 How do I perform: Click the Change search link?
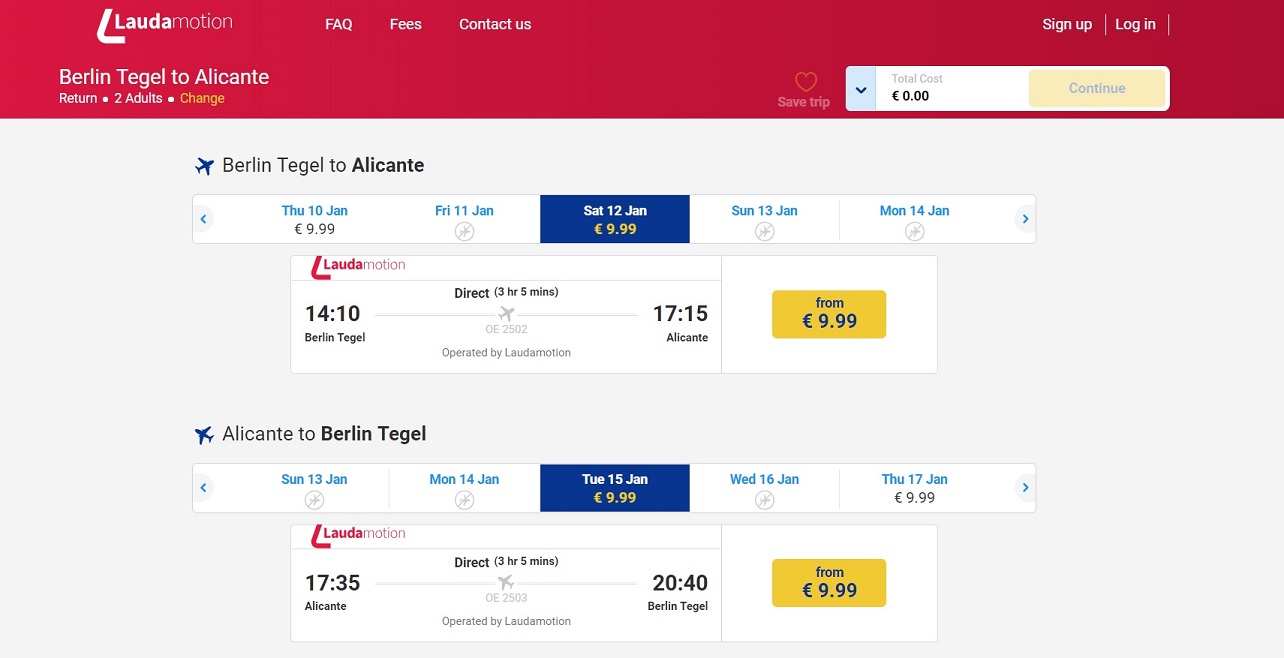tap(202, 98)
